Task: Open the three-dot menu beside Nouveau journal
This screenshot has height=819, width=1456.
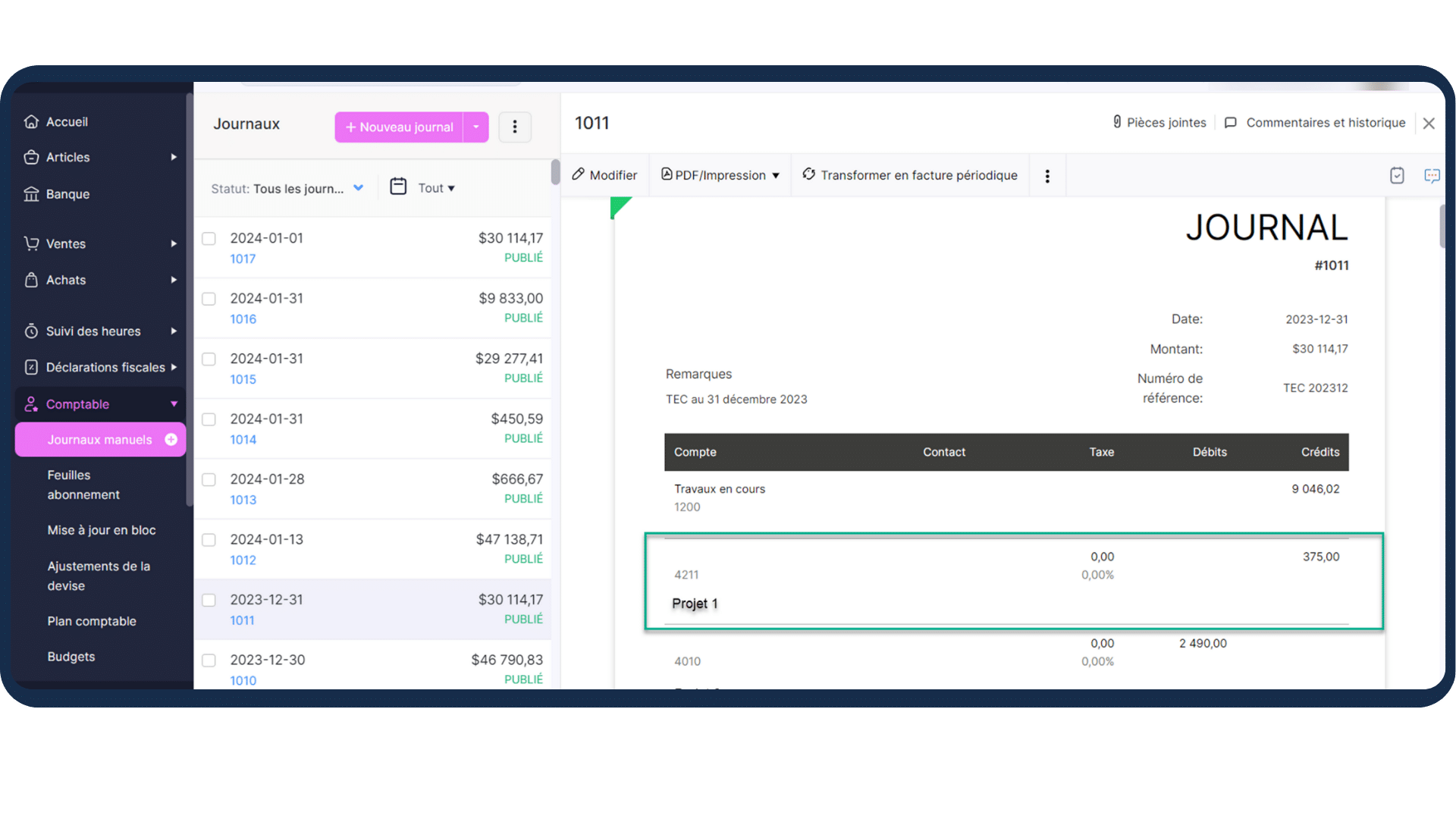Action: click(x=515, y=127)
